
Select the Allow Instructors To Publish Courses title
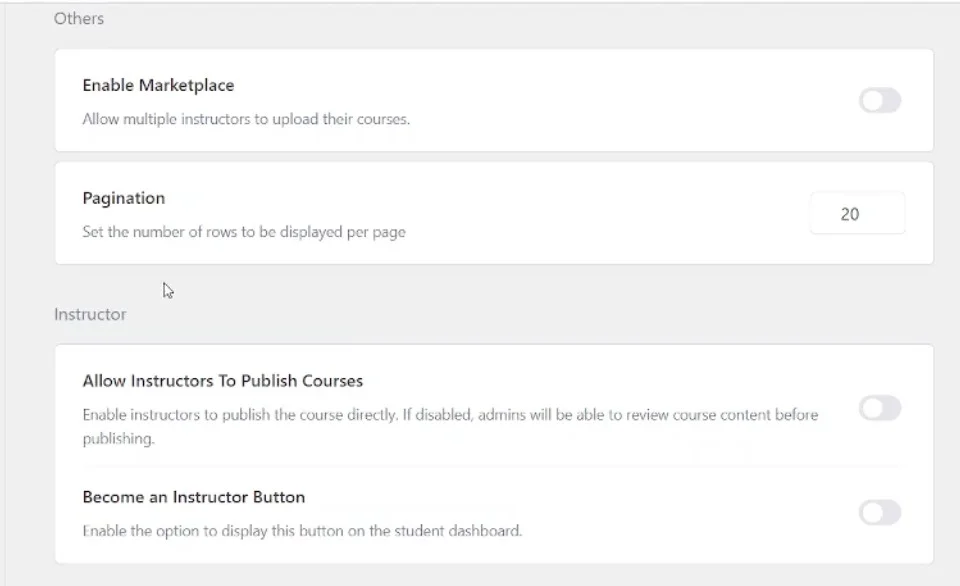(222, 380)
